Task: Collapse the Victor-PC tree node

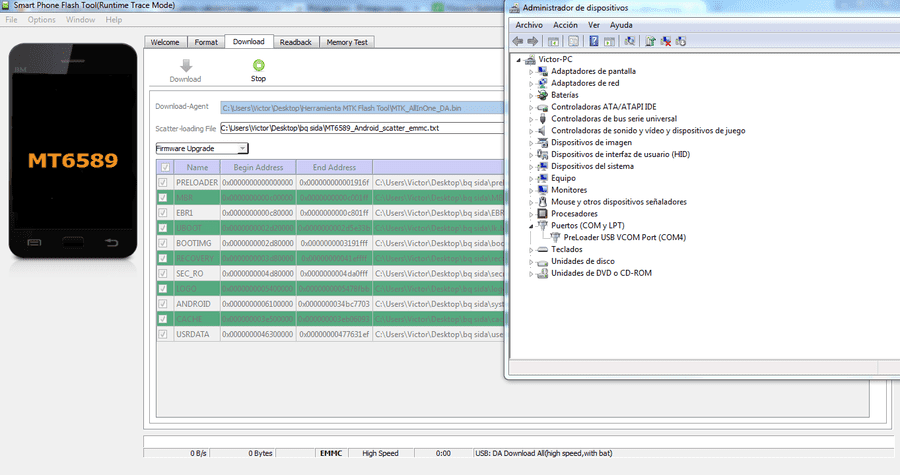Action: [x=519, y=60]
